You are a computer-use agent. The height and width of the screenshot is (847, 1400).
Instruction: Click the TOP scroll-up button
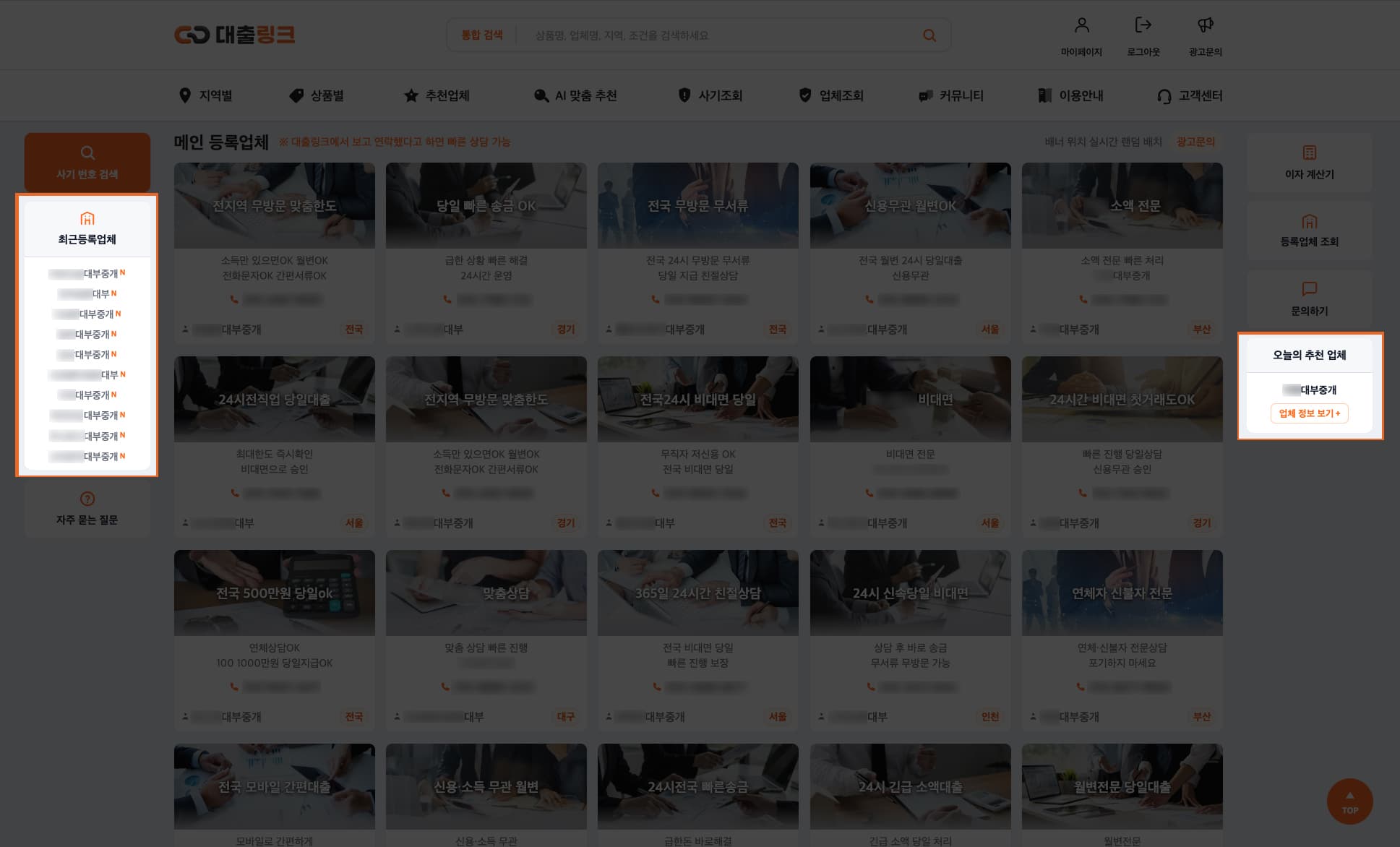click(x=1349, y=801)
